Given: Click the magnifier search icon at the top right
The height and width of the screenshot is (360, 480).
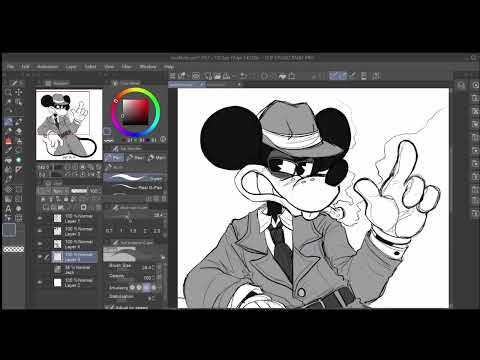Looking at the screenshot, I should 461,85.
